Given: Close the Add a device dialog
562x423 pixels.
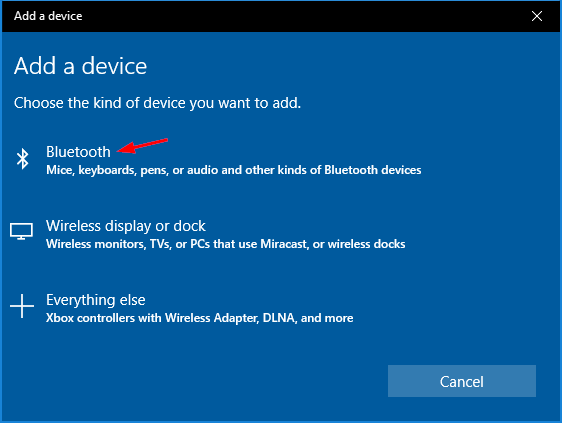Looking at the screenshot, I should tap(537, 16).
